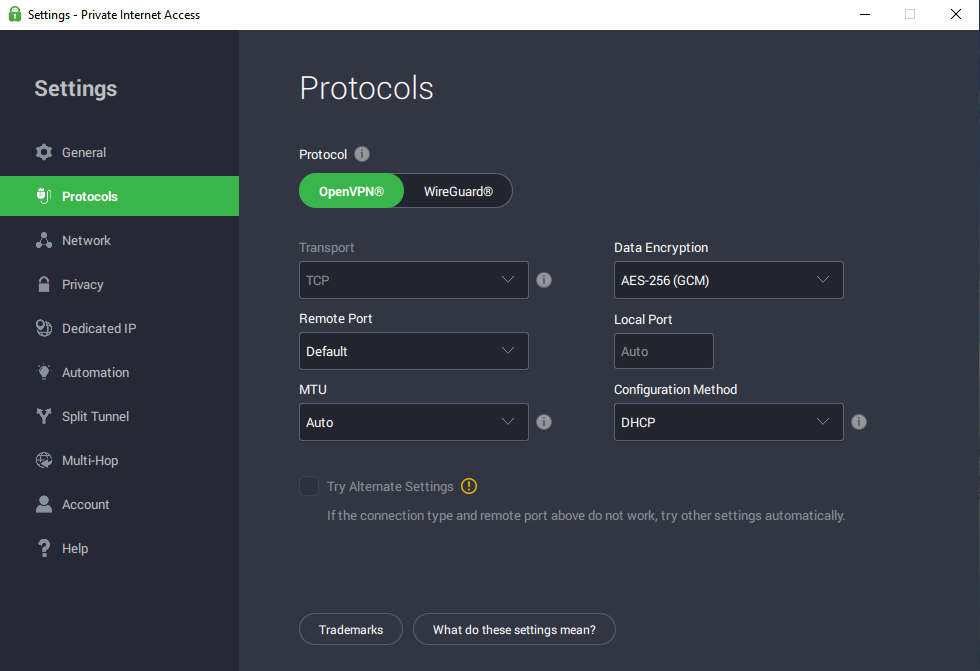980x671 pixels.
Task: Close the Private Internet Access Settings window
Action: pos(956,14)
